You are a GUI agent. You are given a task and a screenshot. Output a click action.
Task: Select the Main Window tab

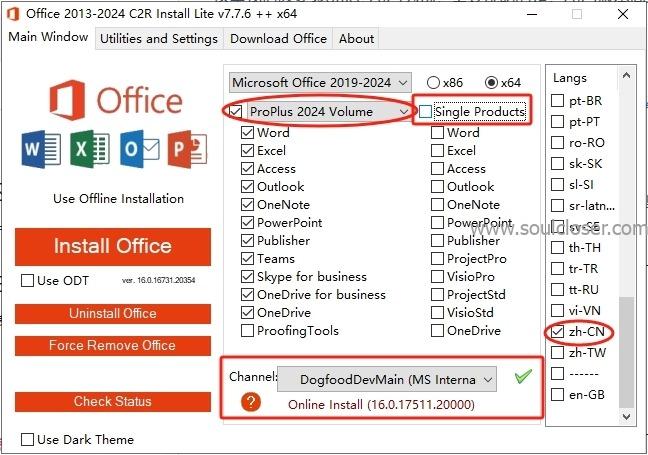[x=48, y=37]
